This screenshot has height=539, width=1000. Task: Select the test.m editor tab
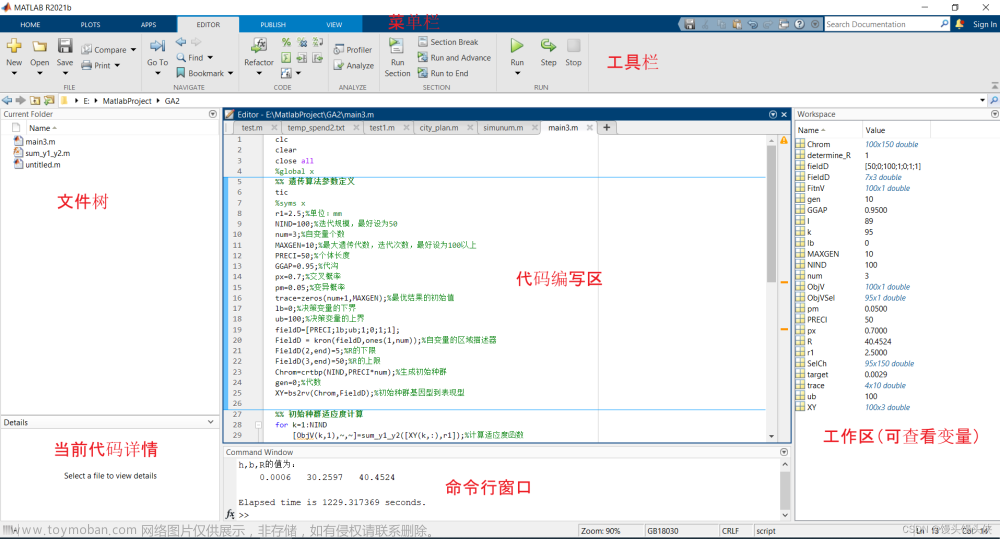point(252,128)
